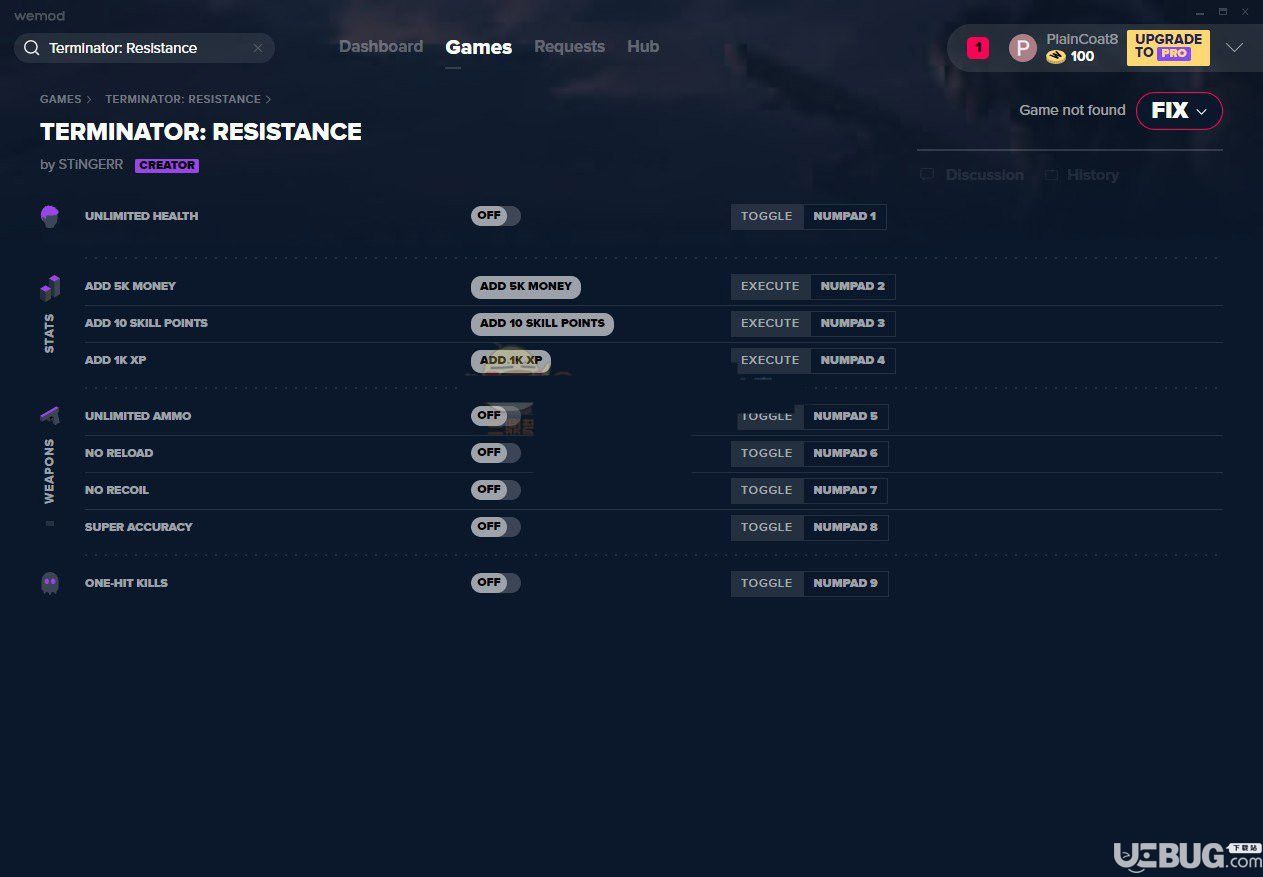Click TOGGLE for One-Hit Kills hotkey
Viewport: 1263px width, 877px height.
click(x=767, y=584)
